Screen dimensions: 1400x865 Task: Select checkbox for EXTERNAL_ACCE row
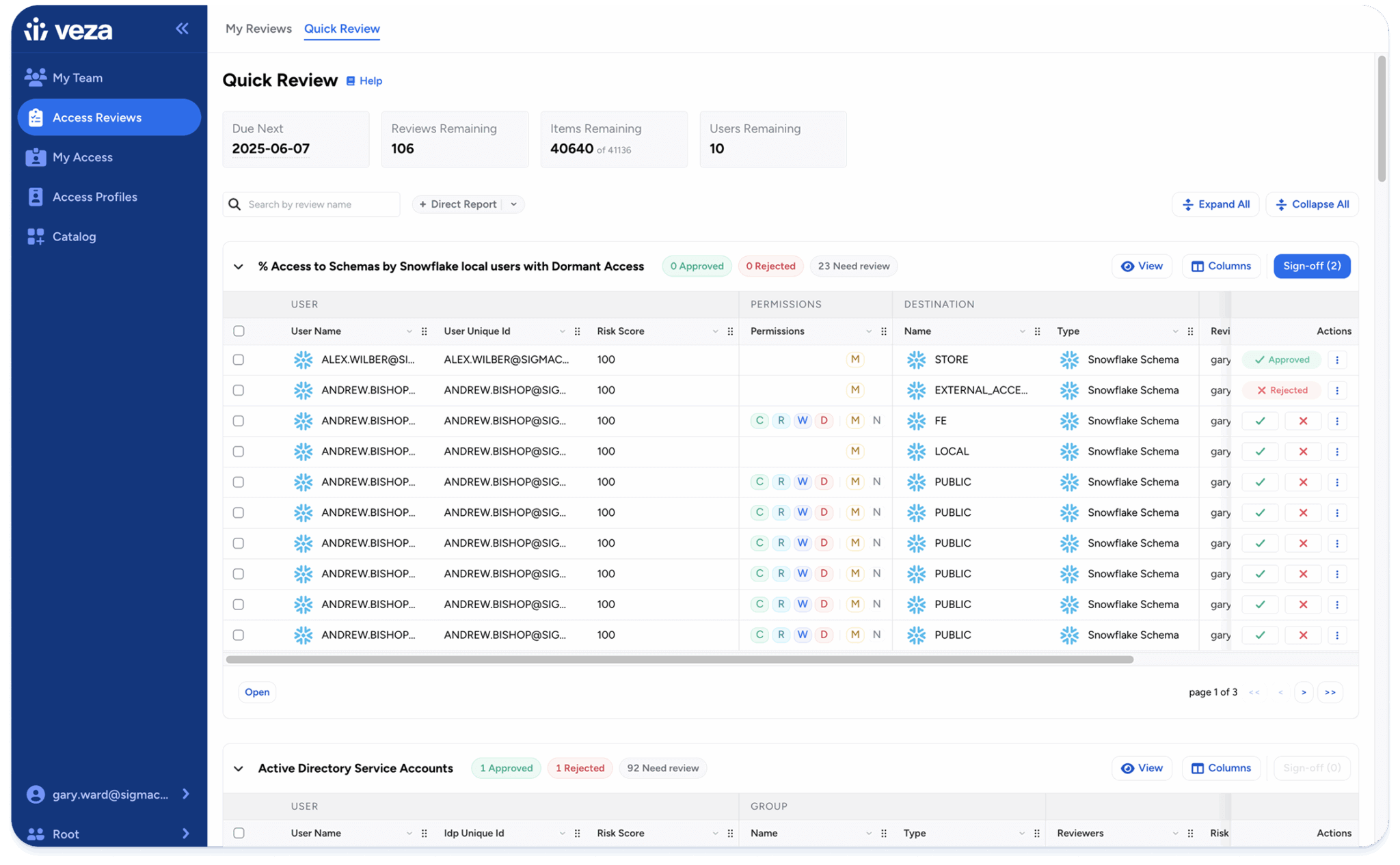239,390
